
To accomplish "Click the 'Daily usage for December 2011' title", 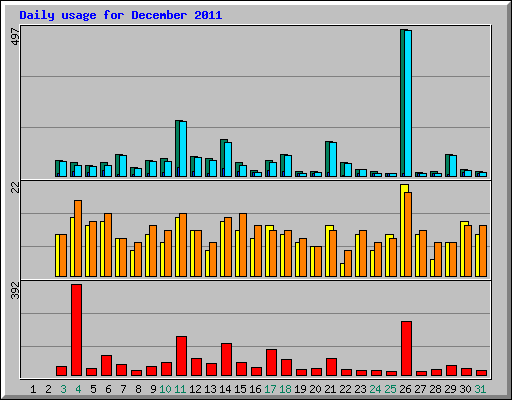I will pyautogui.click(x=121, y=16).
